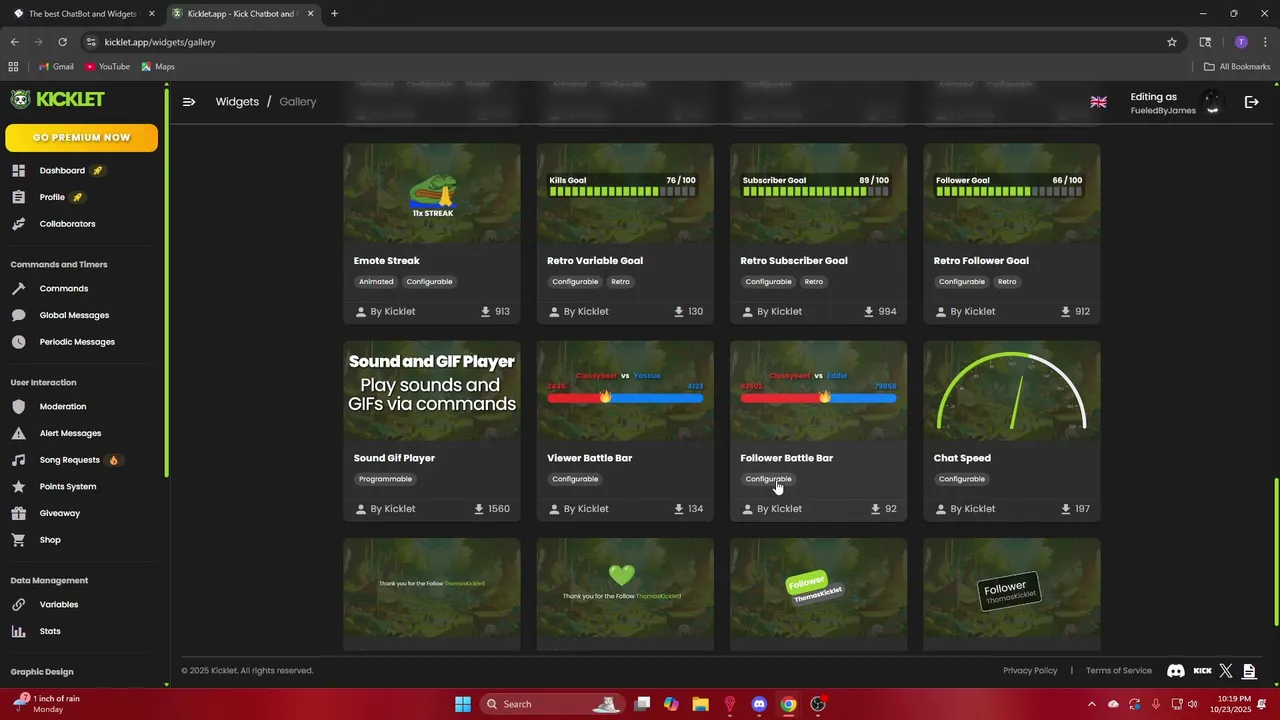Image resolution: width=1280 pixels, height=720 pixels.
Task: Open Viewer Battle Bar preview
Action: click(x=625, y=390)
